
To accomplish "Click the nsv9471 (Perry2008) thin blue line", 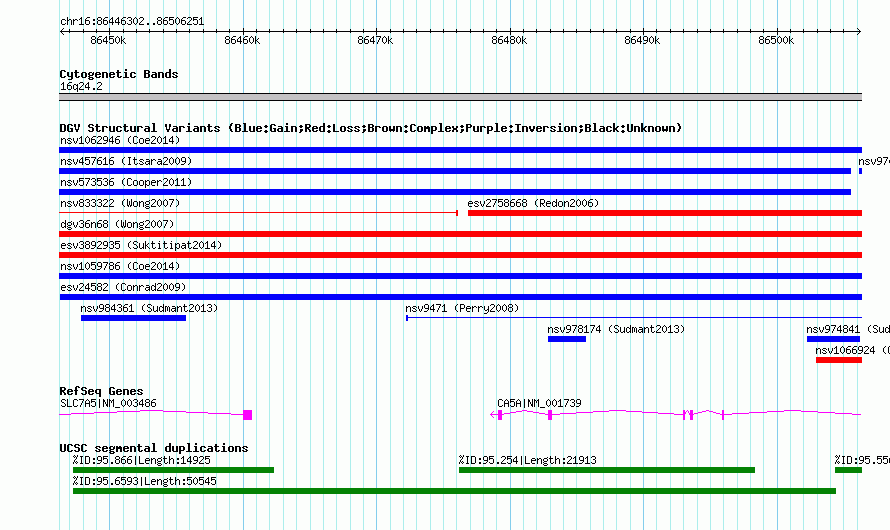I will [634, 318].
